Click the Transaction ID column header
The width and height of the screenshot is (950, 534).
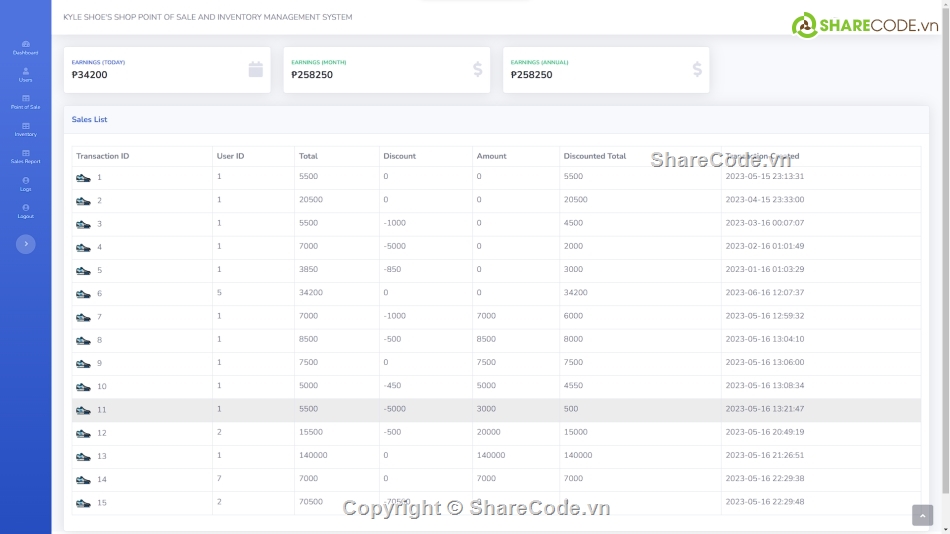tap(103, 156)
